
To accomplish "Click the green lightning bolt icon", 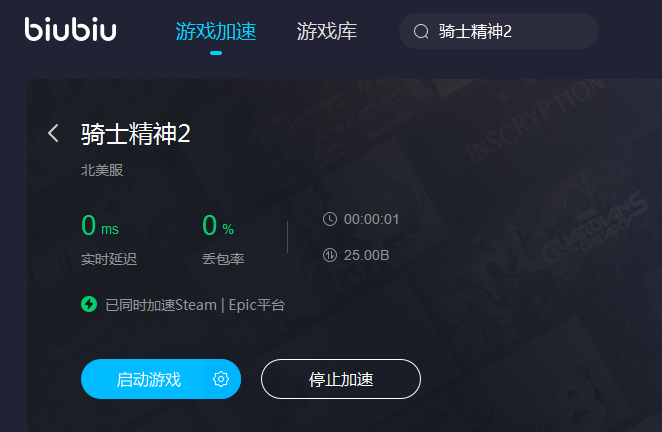I will click(x=89, y=304).
